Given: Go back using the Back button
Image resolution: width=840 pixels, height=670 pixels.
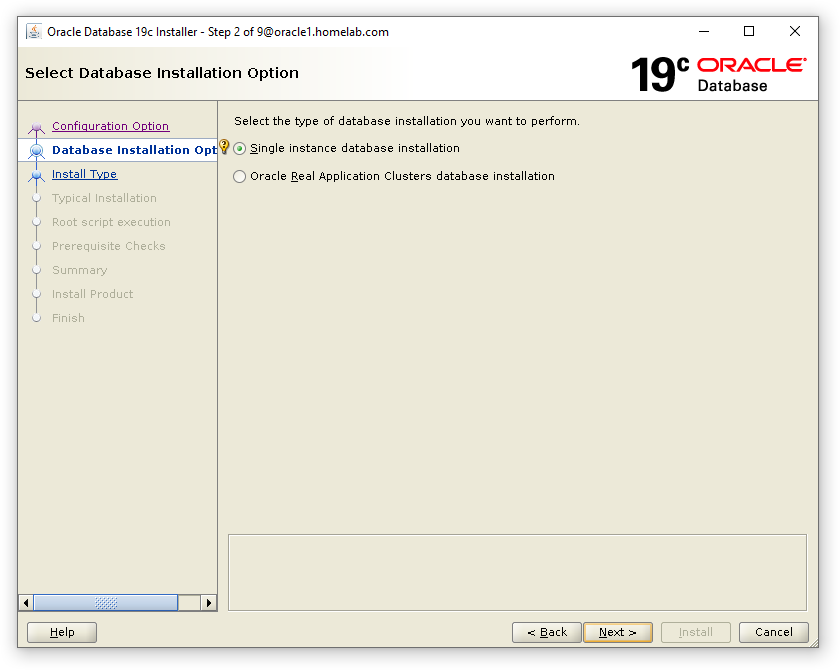Looking at the screenshot, I should pyautogui.click(x=546, y=632).
